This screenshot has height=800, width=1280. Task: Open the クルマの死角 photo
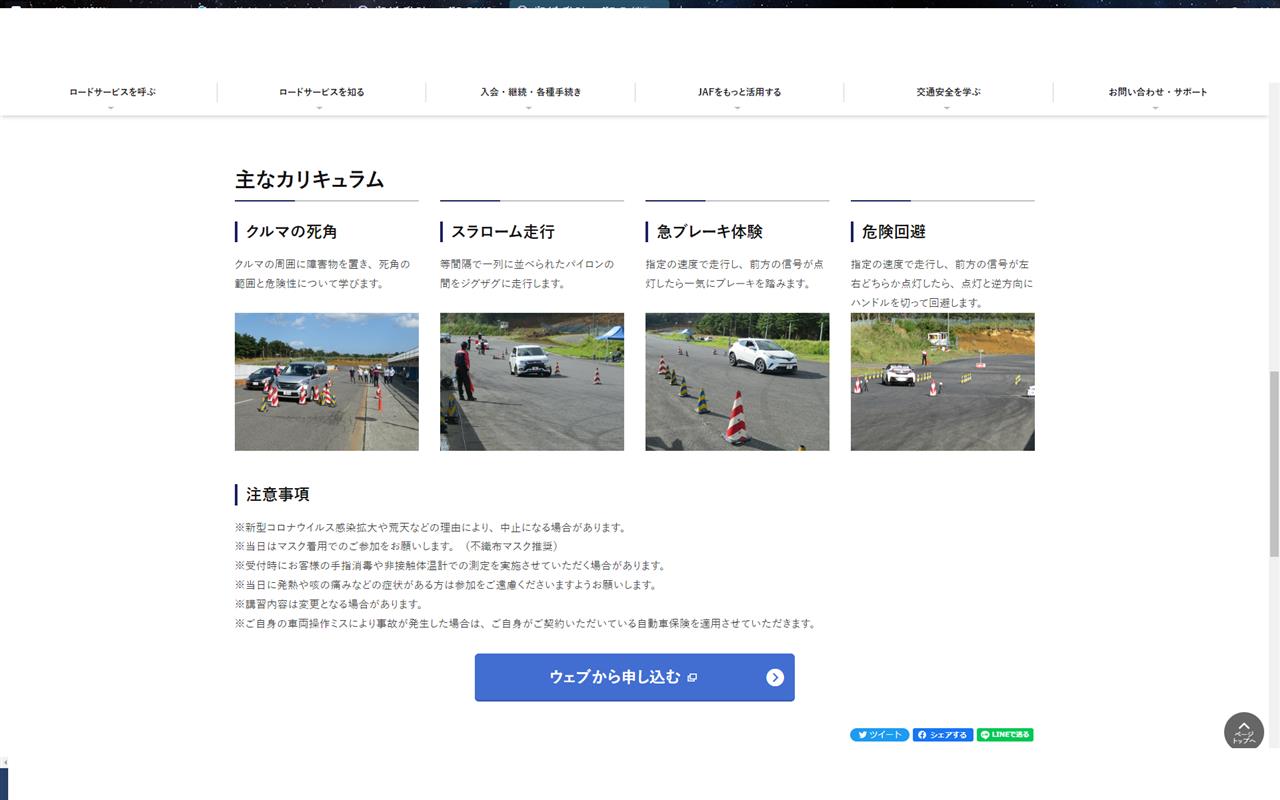[327, 382]
